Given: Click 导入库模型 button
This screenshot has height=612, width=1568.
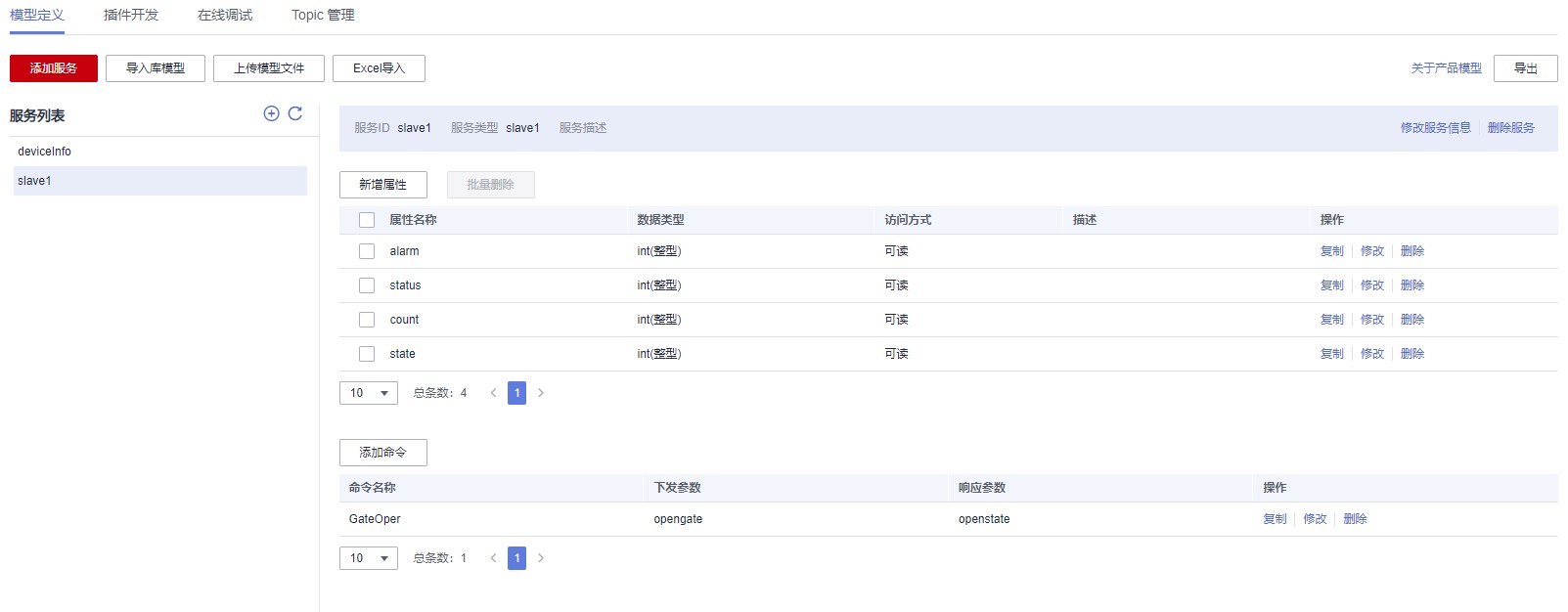Looking at the screenshot, I should [x=156, y=68].
